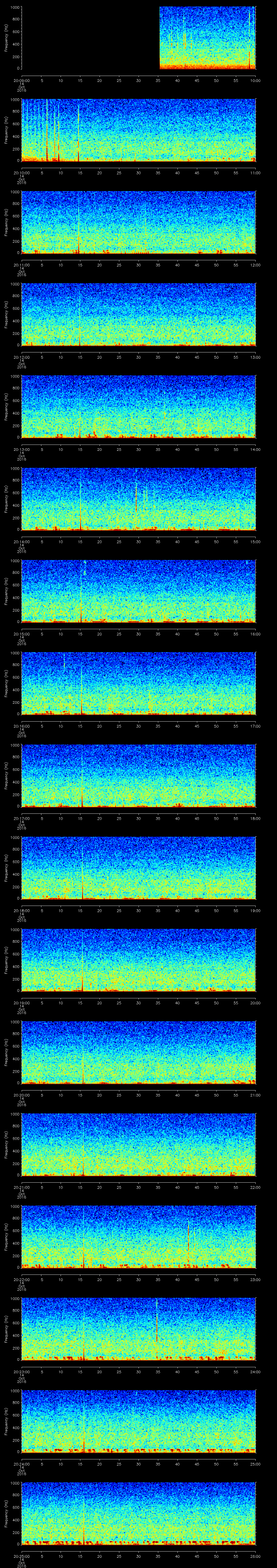Click the Frequency (Hz) label of the 20:09:00 panel
The width and height of the screenshot is (277, 1568).
[x=6, y=38]
